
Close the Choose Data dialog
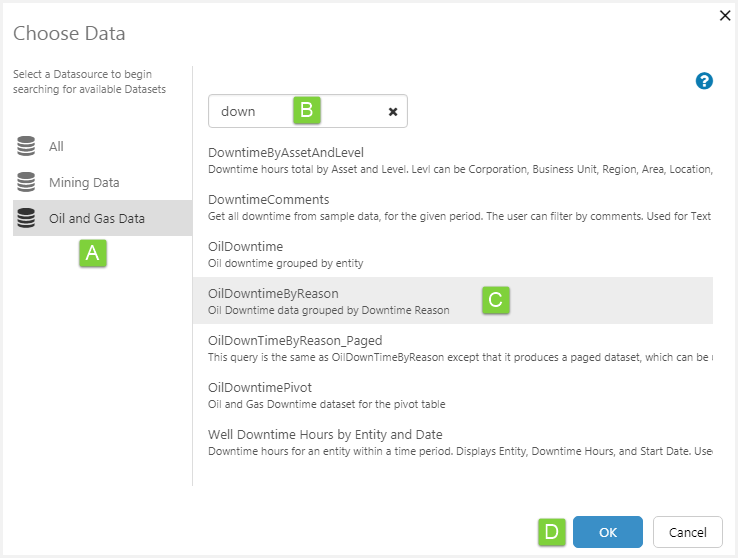[725, 15]
